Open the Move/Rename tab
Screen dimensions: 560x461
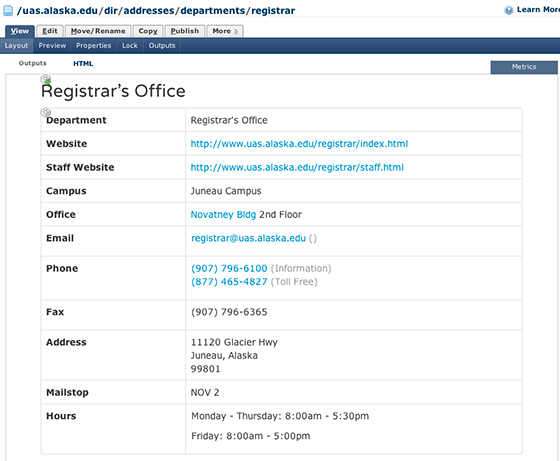98,31
